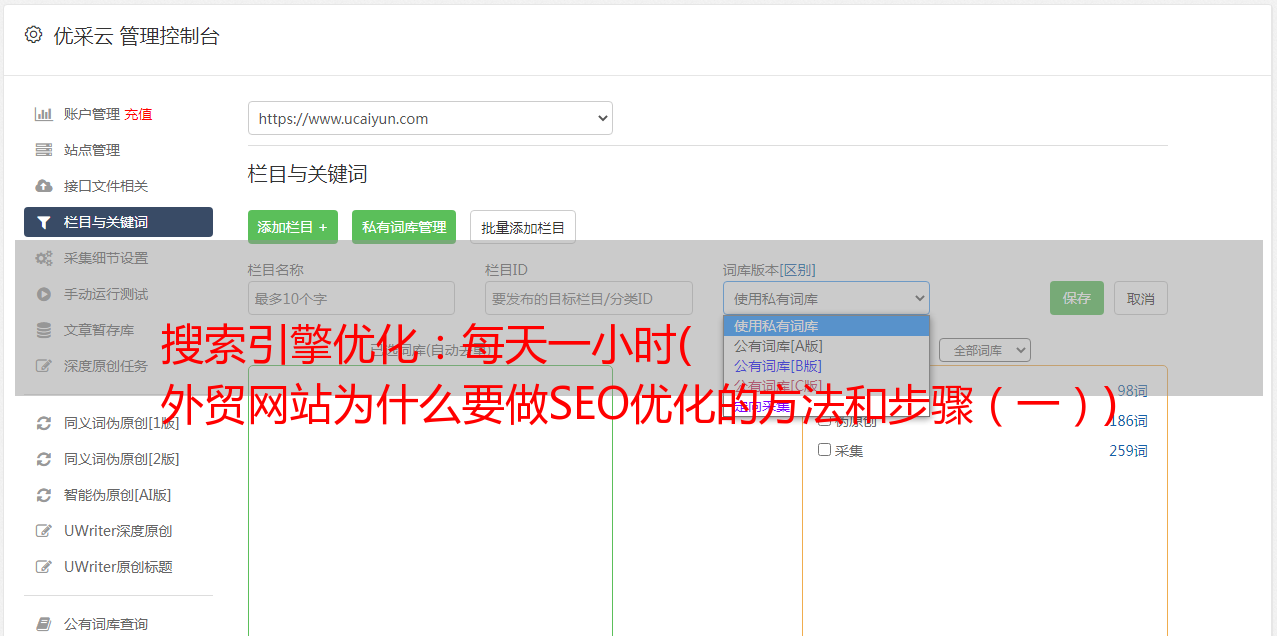
Task: Click the play icon for 手动运行测试
Action: [44, 294]
